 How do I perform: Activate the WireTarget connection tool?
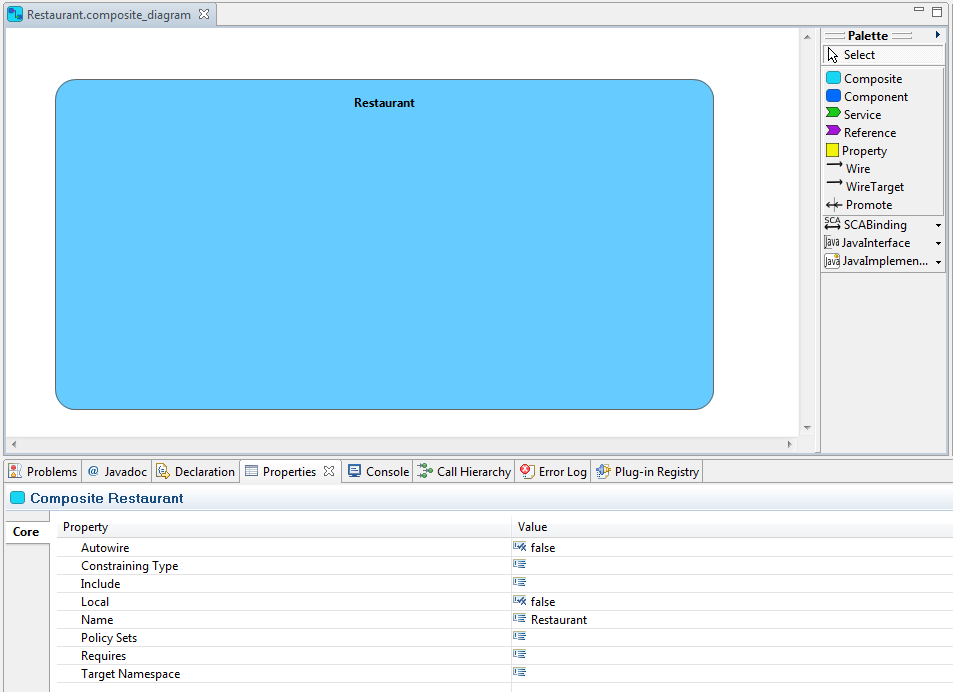pos(865,187)
